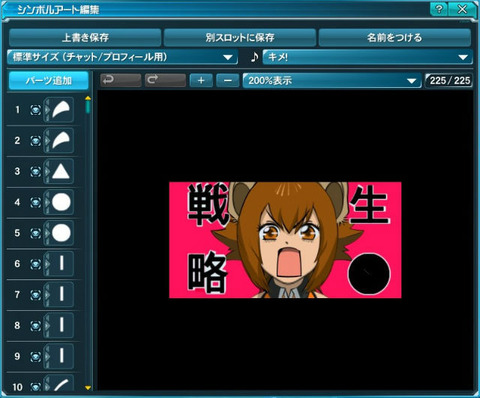Expand layer 1 with side arrow

click(47, 110)
